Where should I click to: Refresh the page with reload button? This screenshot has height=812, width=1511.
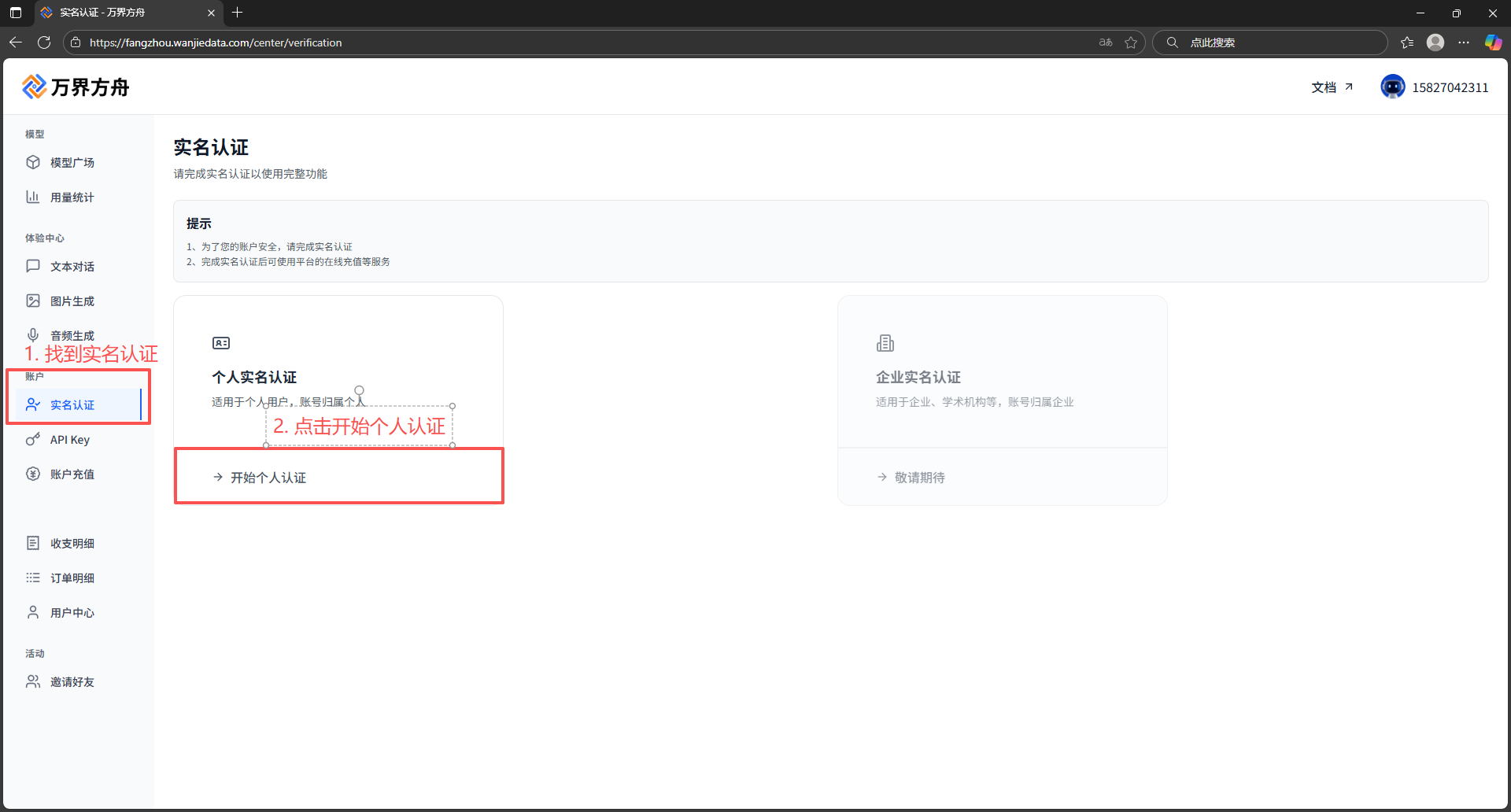tap(44, 42)
